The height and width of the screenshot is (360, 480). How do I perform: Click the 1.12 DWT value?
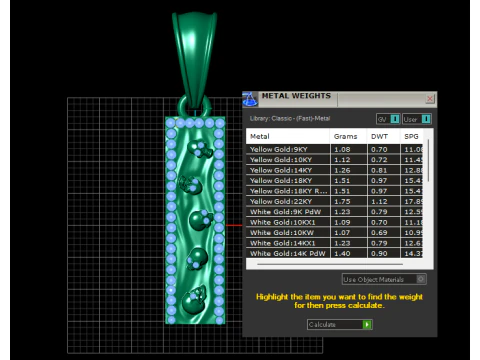click(379, 201)
